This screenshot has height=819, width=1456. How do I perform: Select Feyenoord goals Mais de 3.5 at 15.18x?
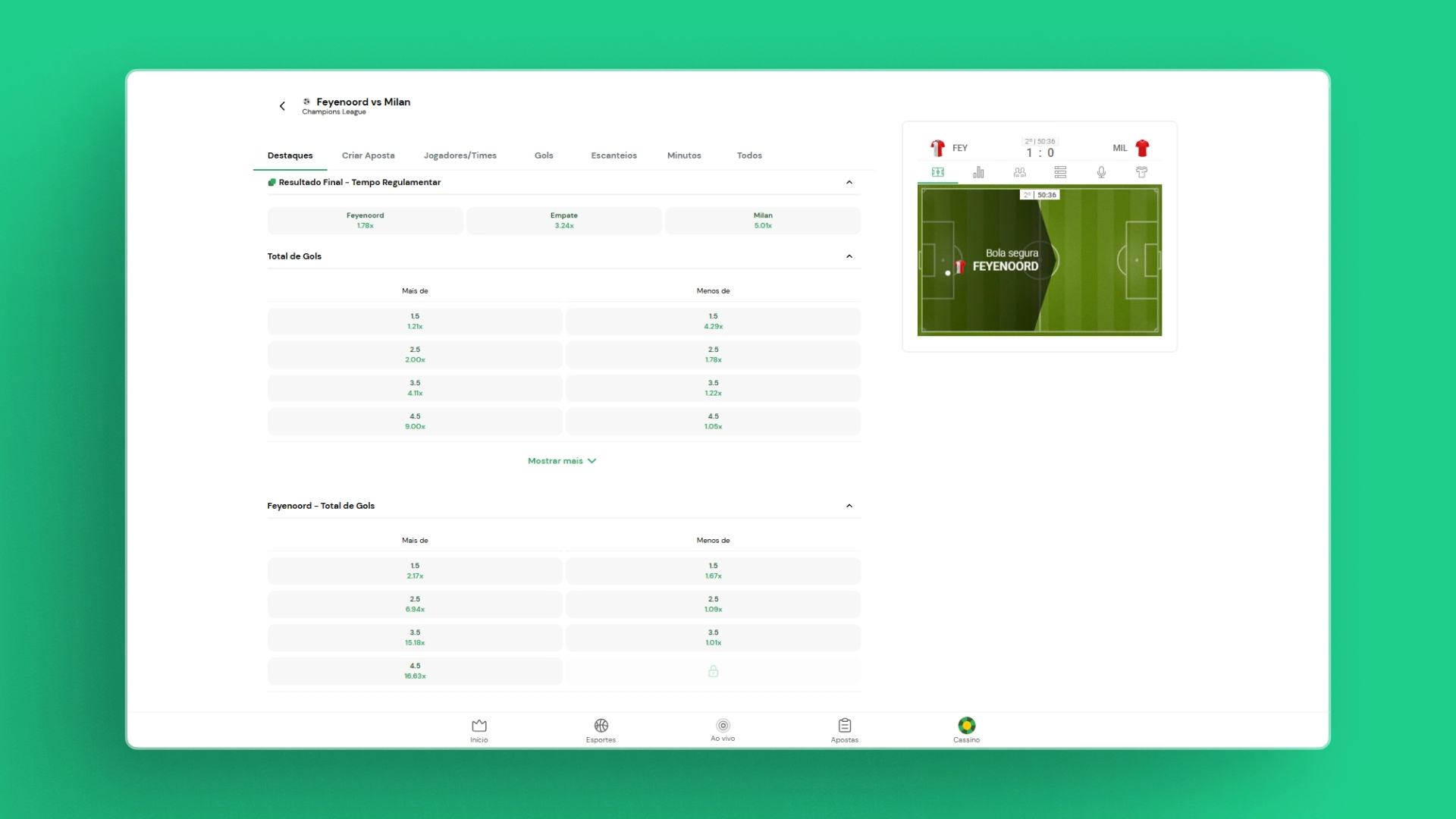point(415,638)
